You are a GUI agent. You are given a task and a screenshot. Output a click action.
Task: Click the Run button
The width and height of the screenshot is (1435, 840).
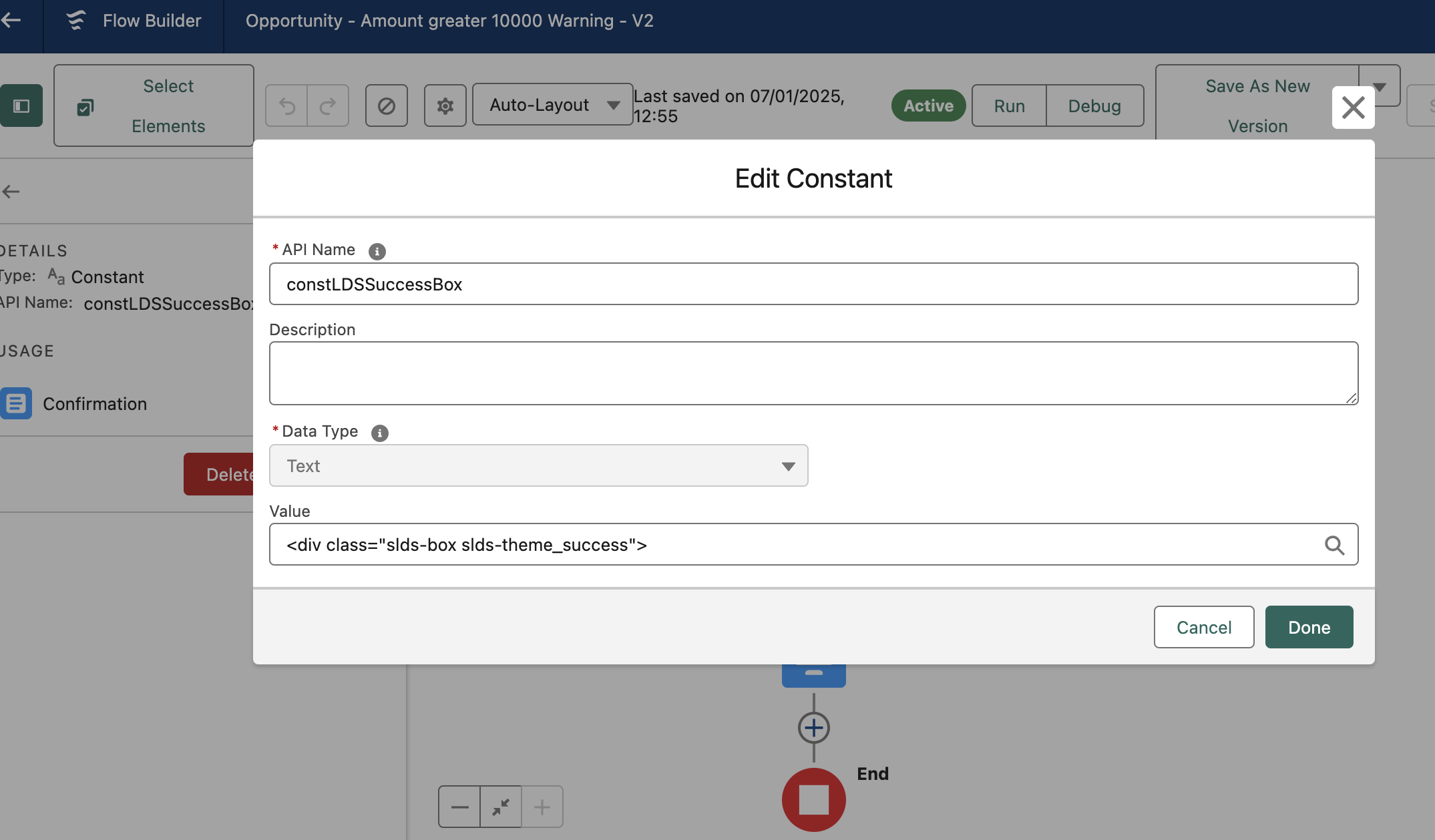coord(1009,106)
